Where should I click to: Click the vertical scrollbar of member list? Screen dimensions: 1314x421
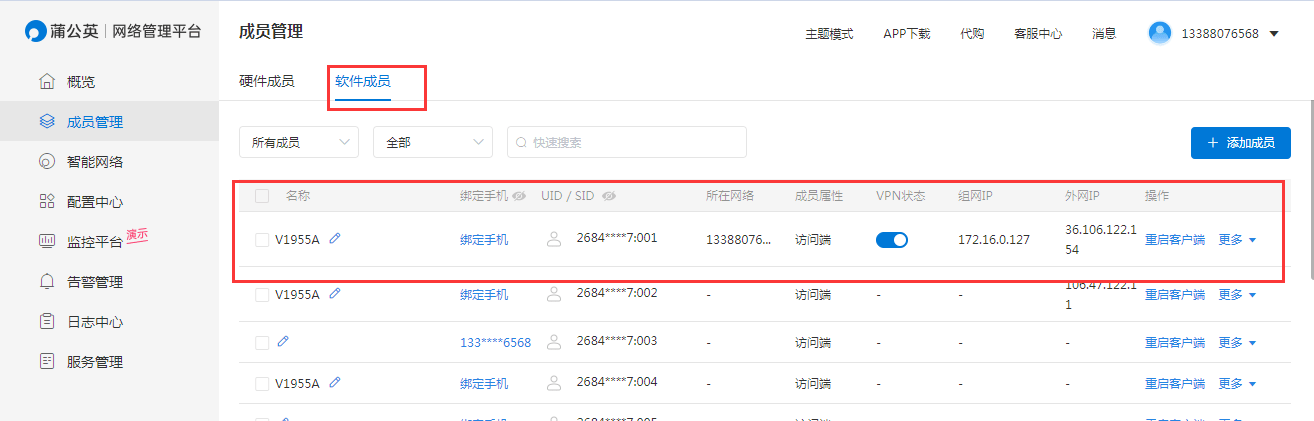[x=1310, y=190]
